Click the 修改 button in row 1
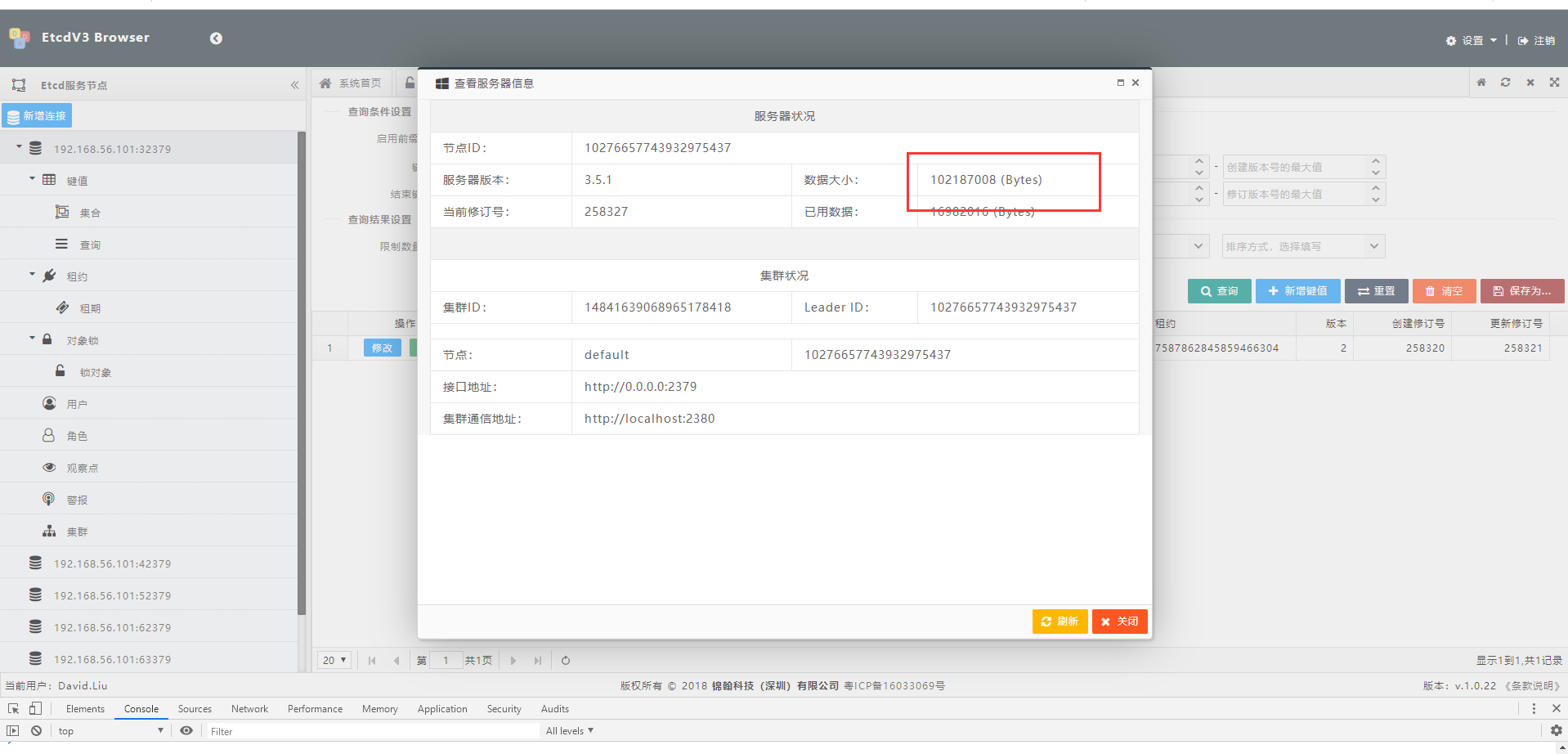 [382, 348]
